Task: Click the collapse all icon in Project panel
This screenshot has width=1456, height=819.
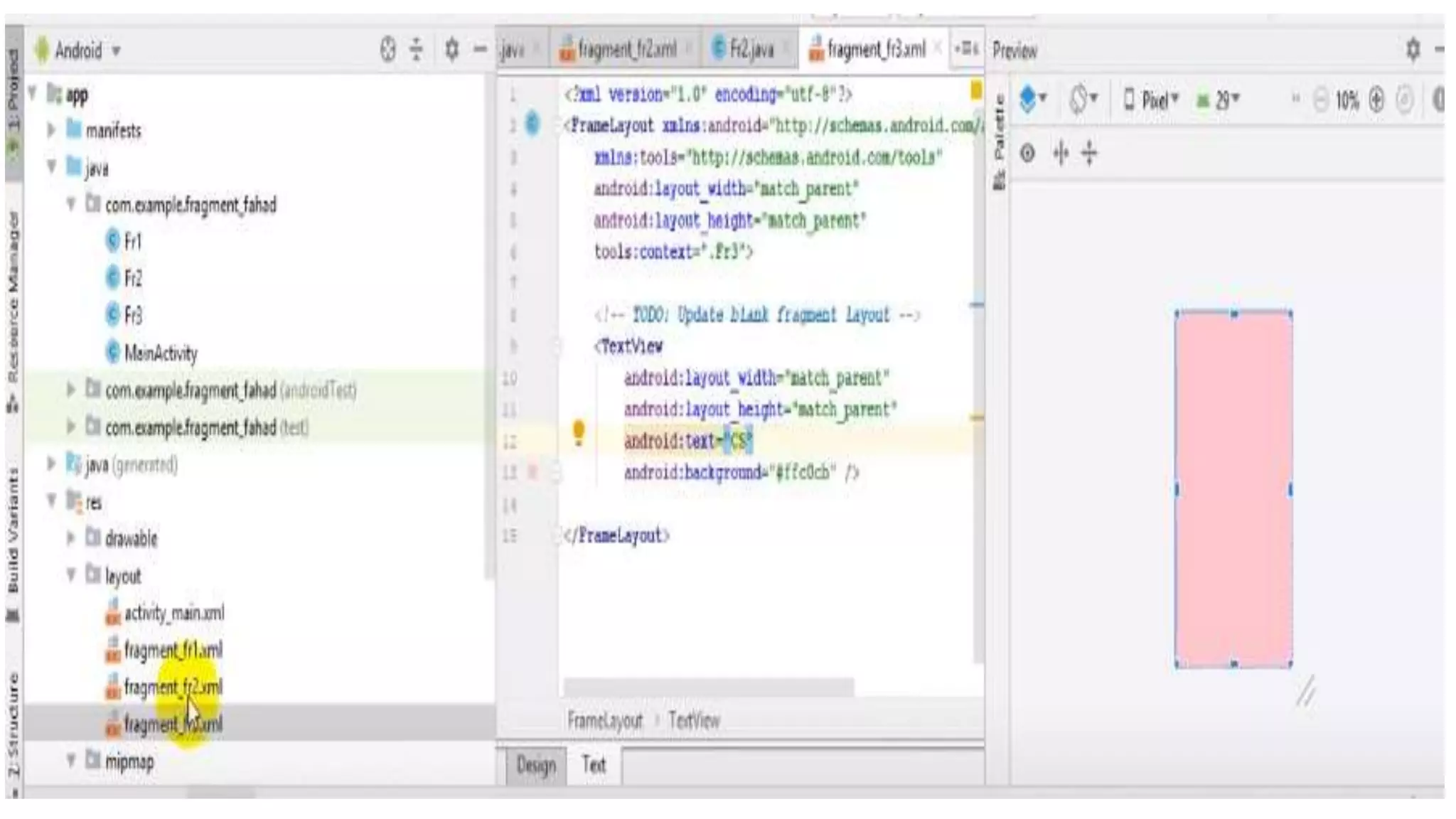Action: [x=417, y=50]
